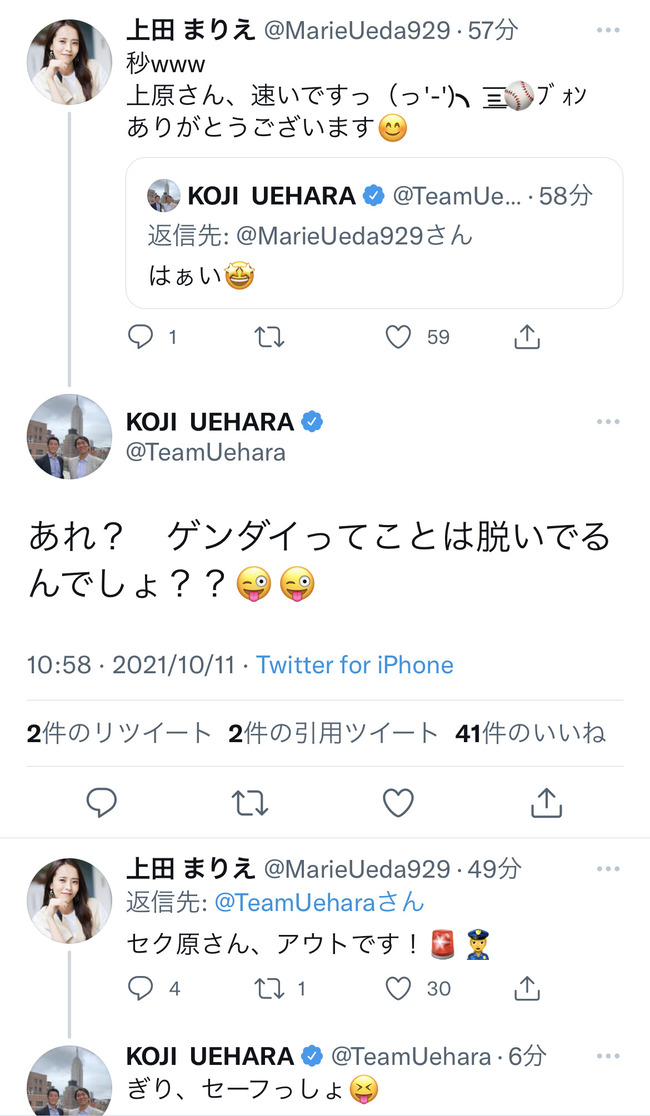The height and width of the screenshot is (1116, 650).
Task: Share the top 上田まりえ tweet
Action: tap(527, 337)
